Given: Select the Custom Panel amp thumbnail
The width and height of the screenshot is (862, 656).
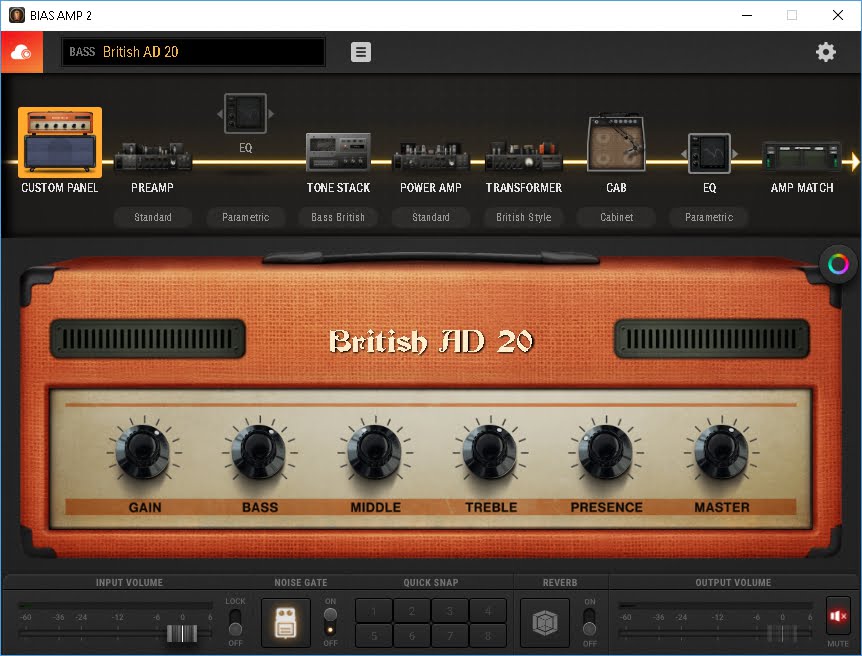Looking at the screenshot, I should coord(60,142).
